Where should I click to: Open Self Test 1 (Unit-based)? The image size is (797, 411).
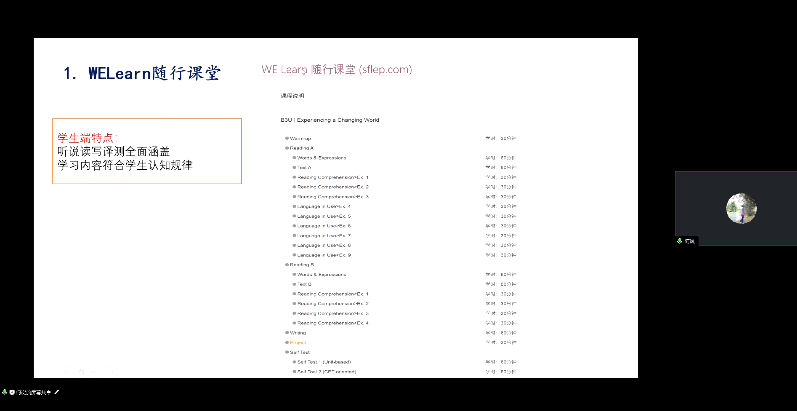(322, 362)
